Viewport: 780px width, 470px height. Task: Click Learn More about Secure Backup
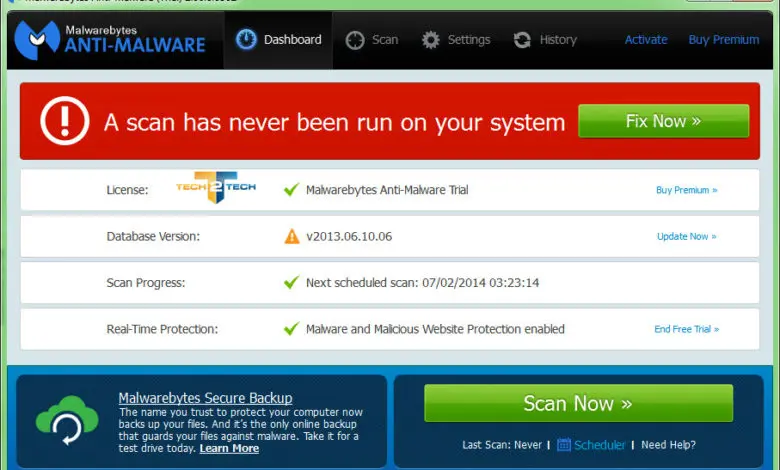[x=229, y=448]
